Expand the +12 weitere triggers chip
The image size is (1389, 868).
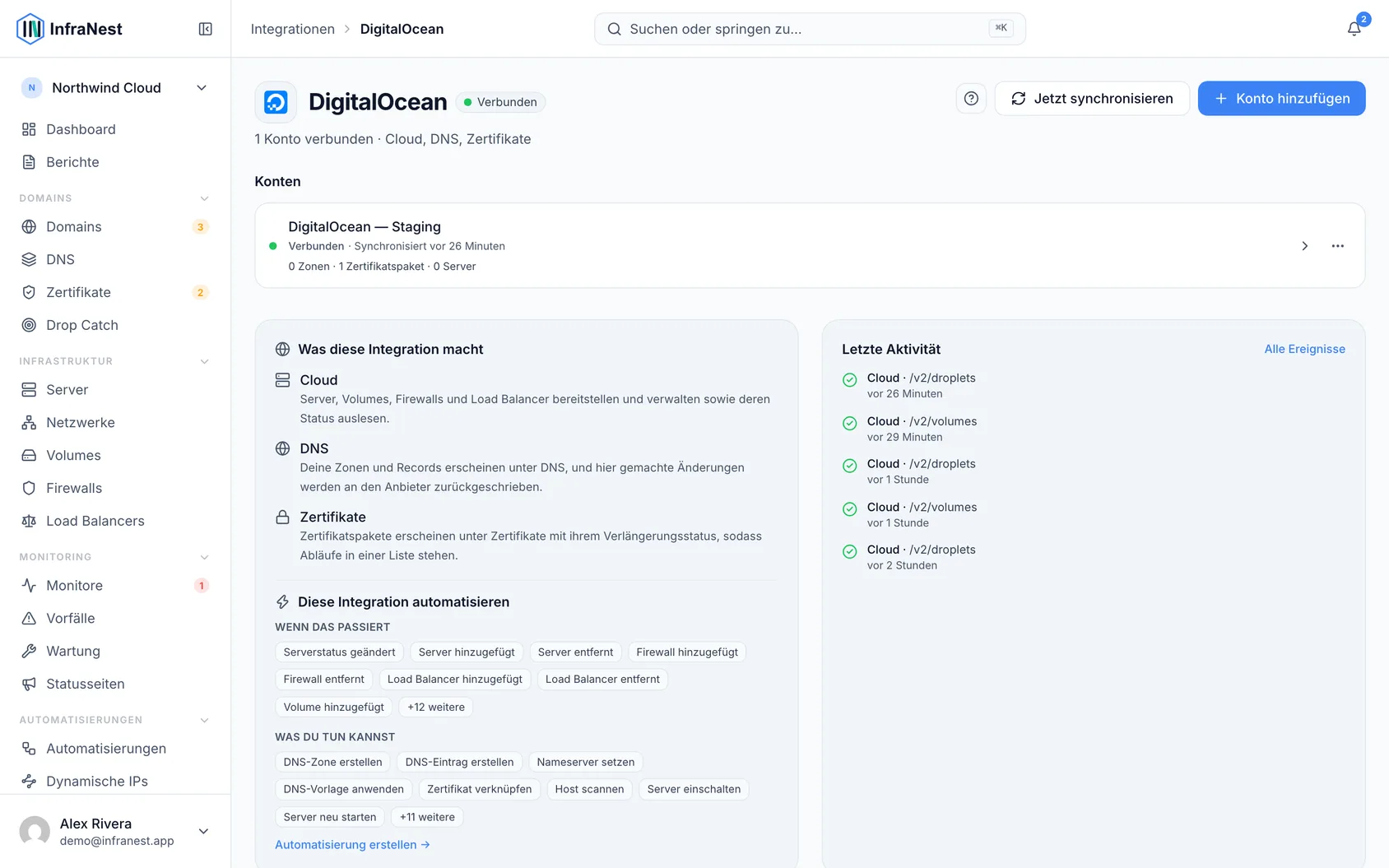[x=436, y=707]
